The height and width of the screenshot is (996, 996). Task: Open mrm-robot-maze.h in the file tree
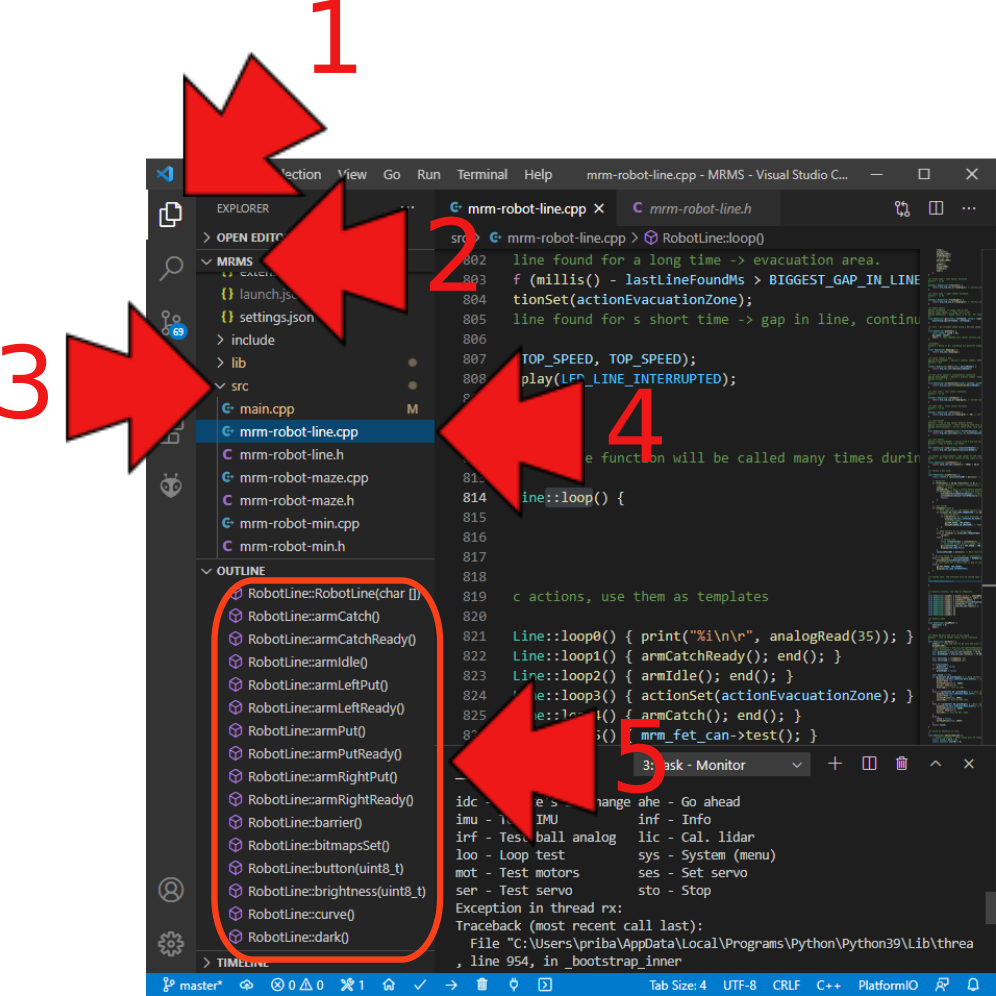(x=315, y=500)
